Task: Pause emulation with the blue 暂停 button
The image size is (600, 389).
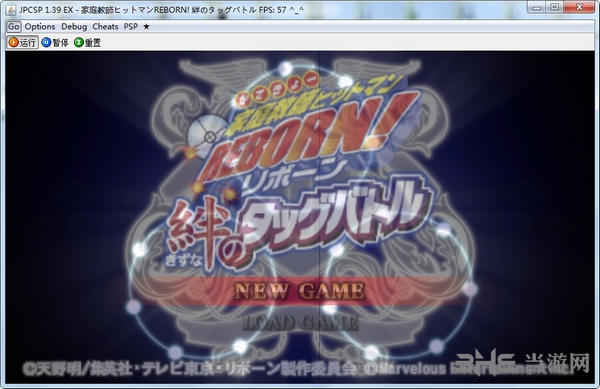Action: coord(55,42)
